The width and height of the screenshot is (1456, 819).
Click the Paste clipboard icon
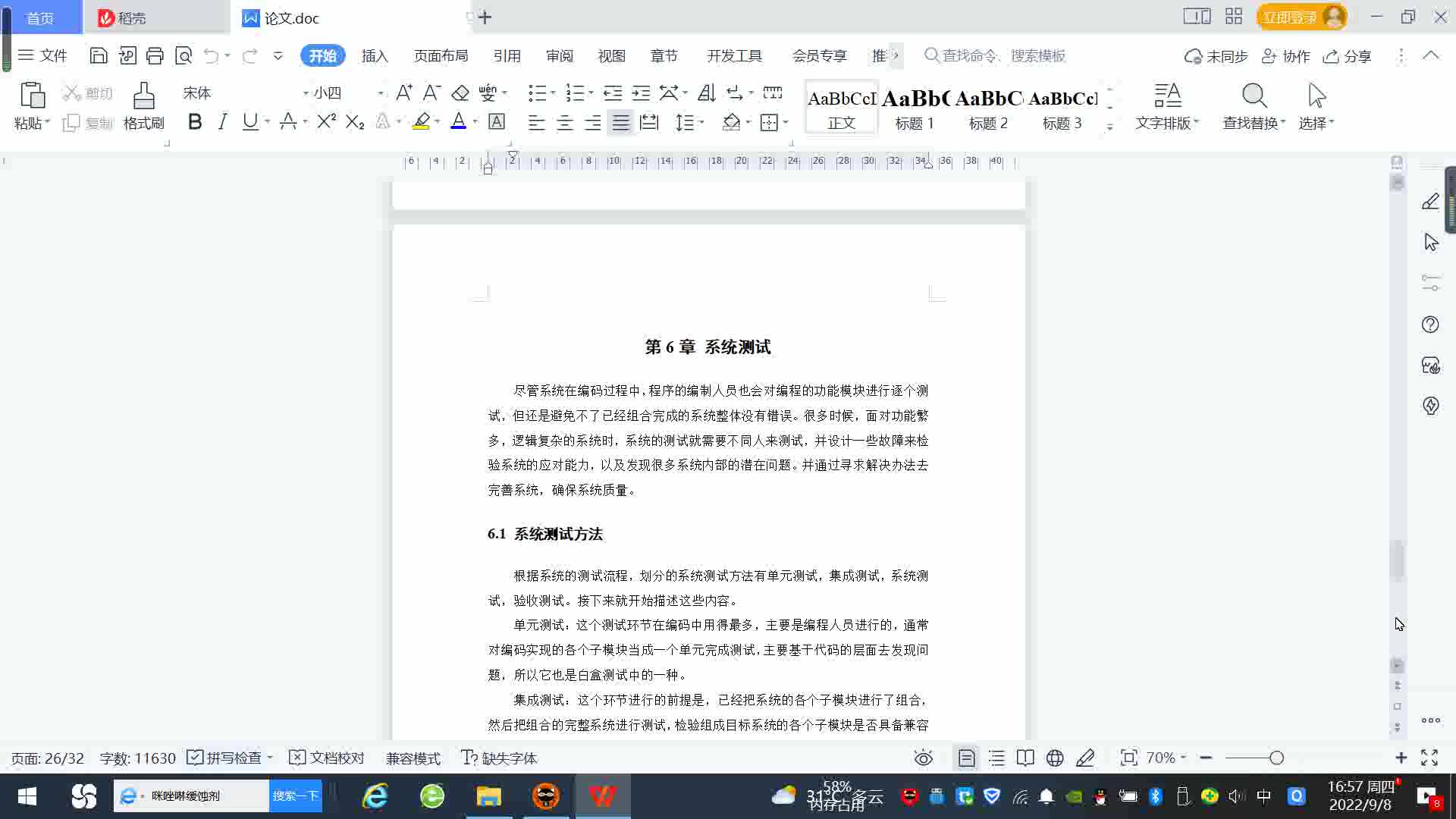[x=32, y=96]
